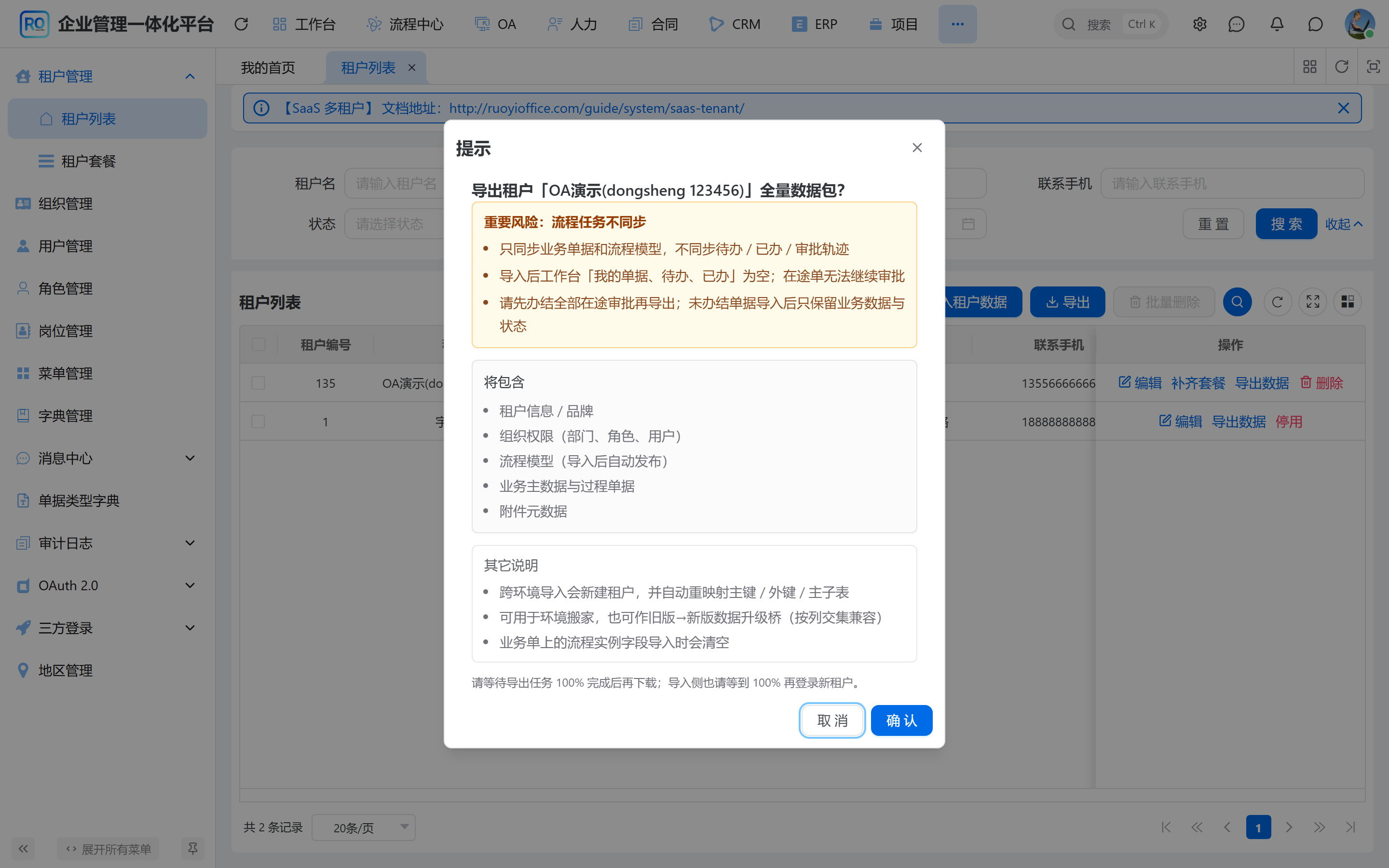Expand the 消息中心 sidebar group
1389x868 pixels.
pos(108,458)
